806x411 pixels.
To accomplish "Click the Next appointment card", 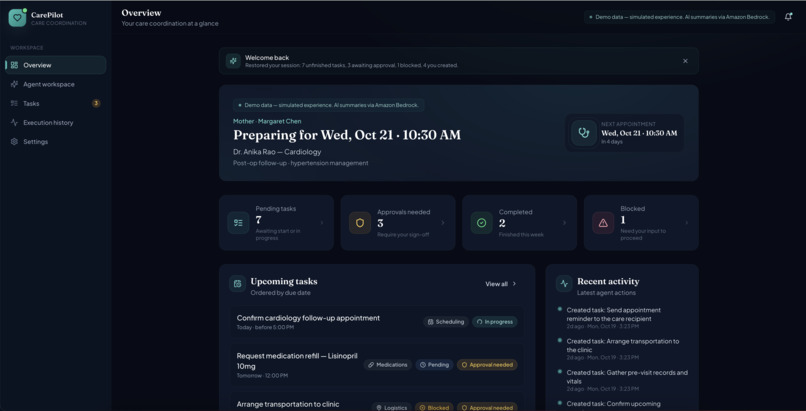I will pos(625,133).
